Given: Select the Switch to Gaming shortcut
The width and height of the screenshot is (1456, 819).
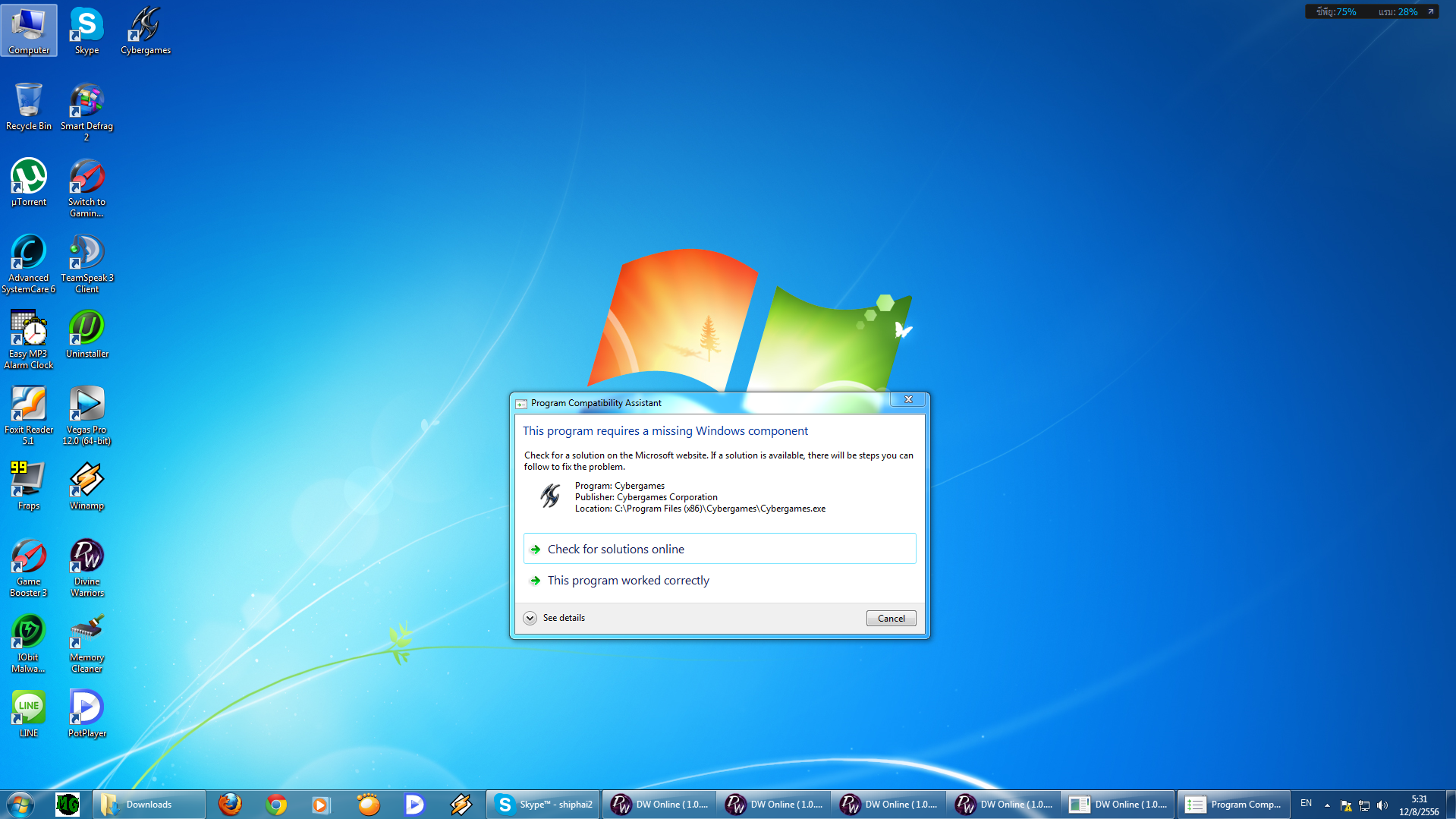Looking at the screenshot, I should pyautogui.click(x=86, y=187).
